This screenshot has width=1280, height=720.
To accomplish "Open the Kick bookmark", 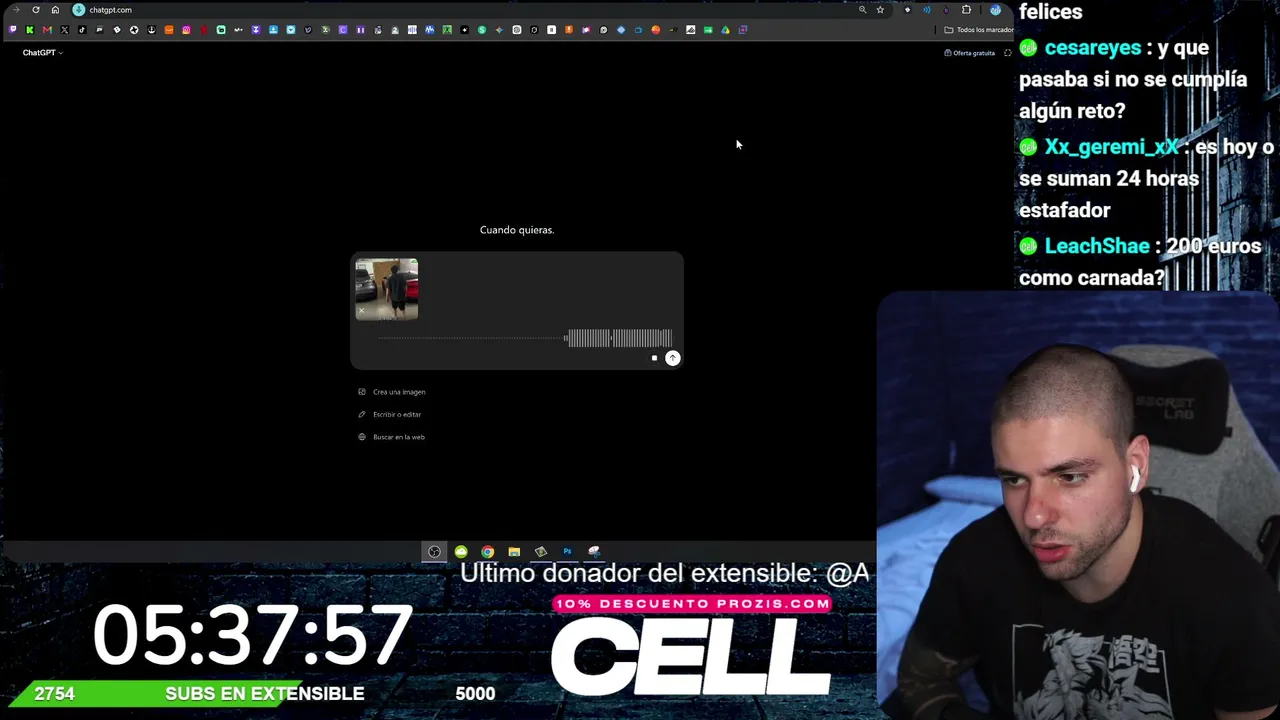I will (x=30, y=30).
